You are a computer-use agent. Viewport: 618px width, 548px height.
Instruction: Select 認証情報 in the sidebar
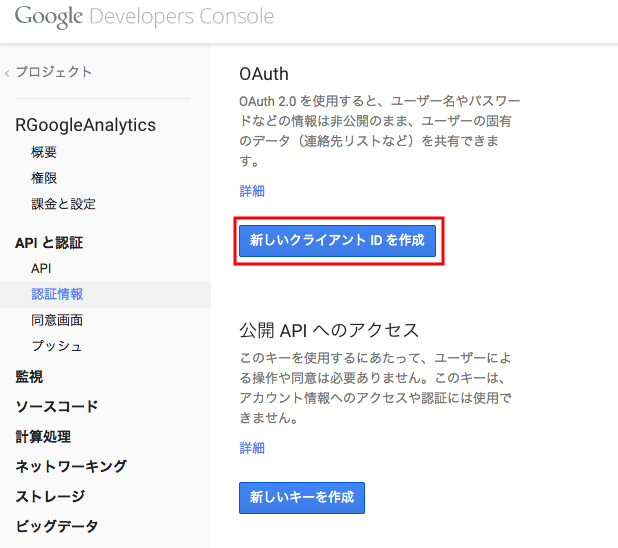[57, 295]
